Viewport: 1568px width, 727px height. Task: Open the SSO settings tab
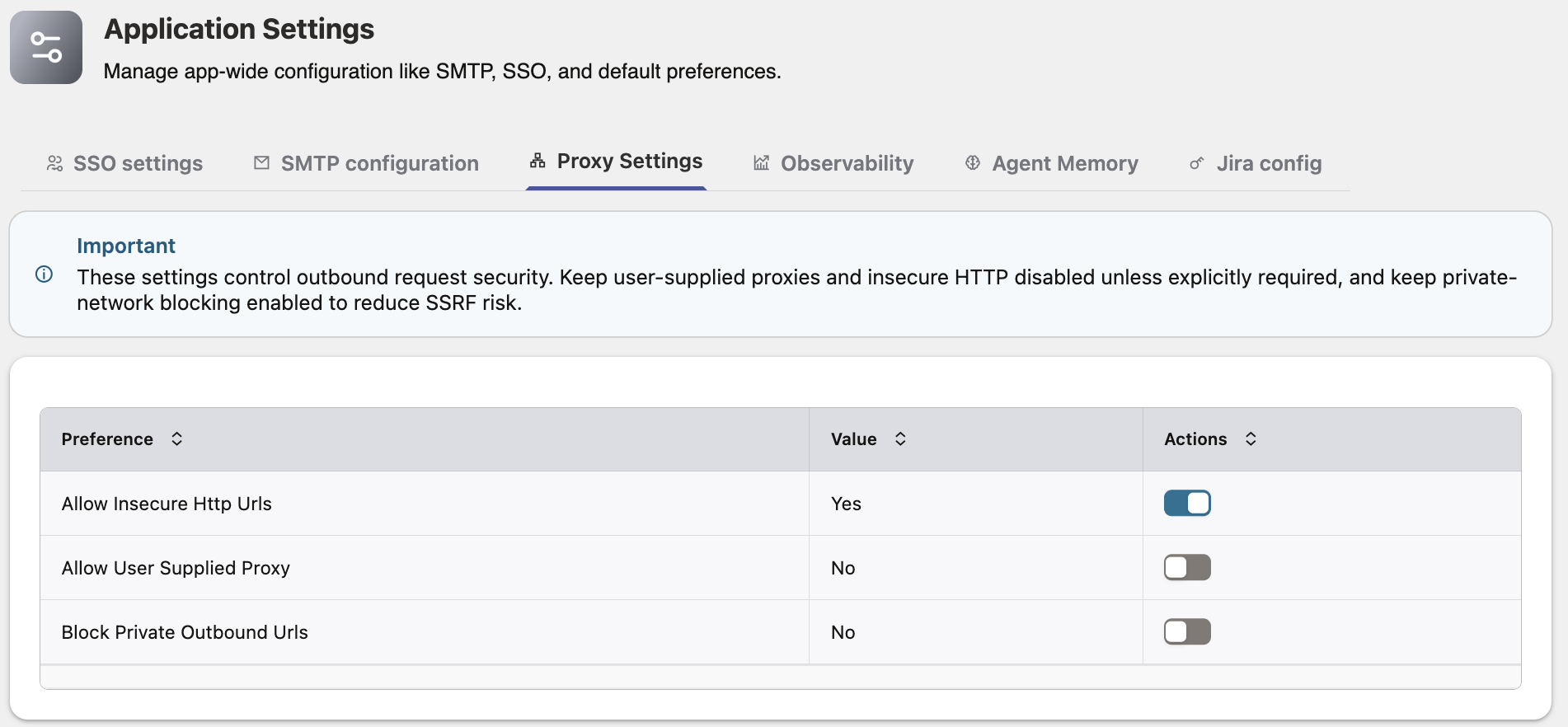[x=124, y=163]
